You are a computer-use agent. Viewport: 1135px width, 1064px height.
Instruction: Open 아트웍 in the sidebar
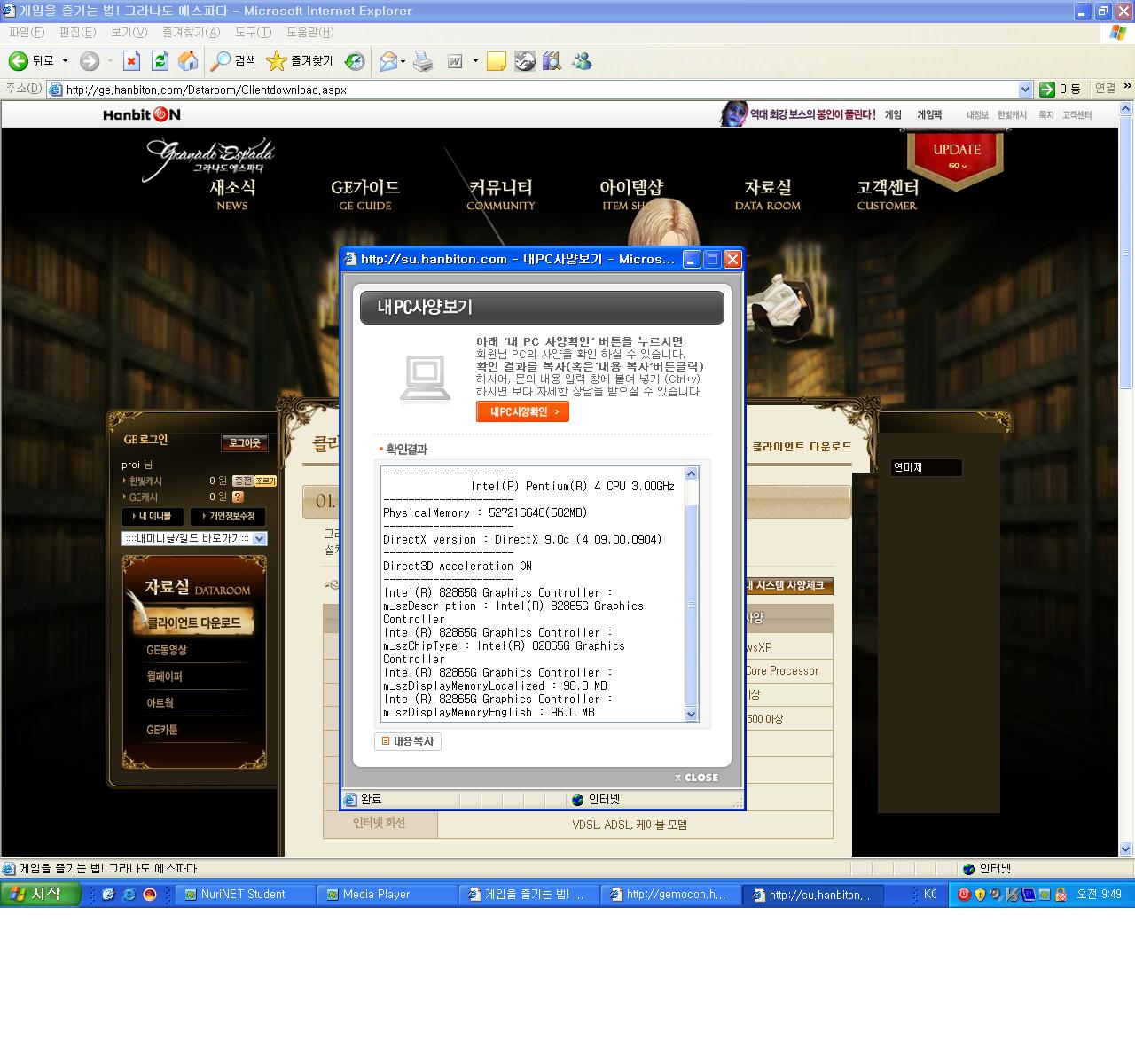160,703
